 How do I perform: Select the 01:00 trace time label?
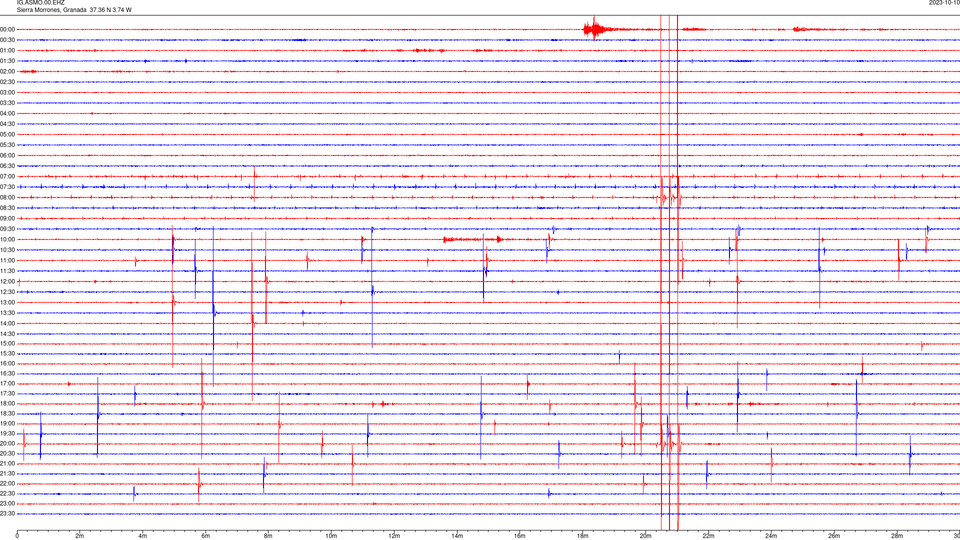[7, 50]
